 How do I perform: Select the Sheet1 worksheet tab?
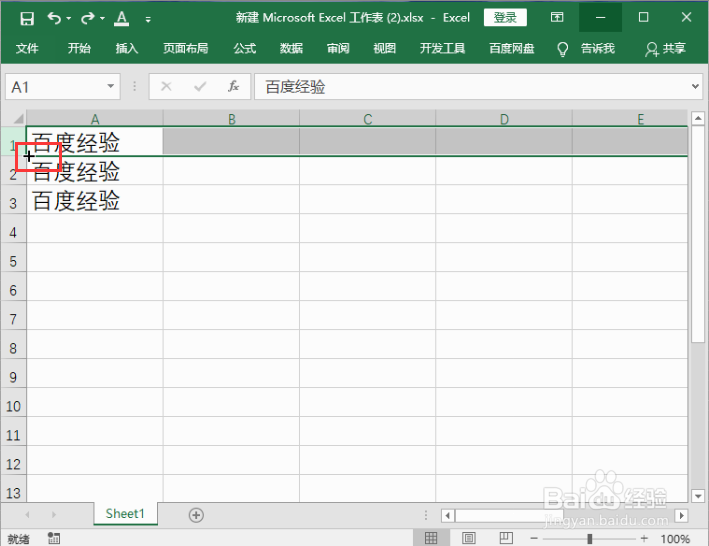(x=125, y=514)
